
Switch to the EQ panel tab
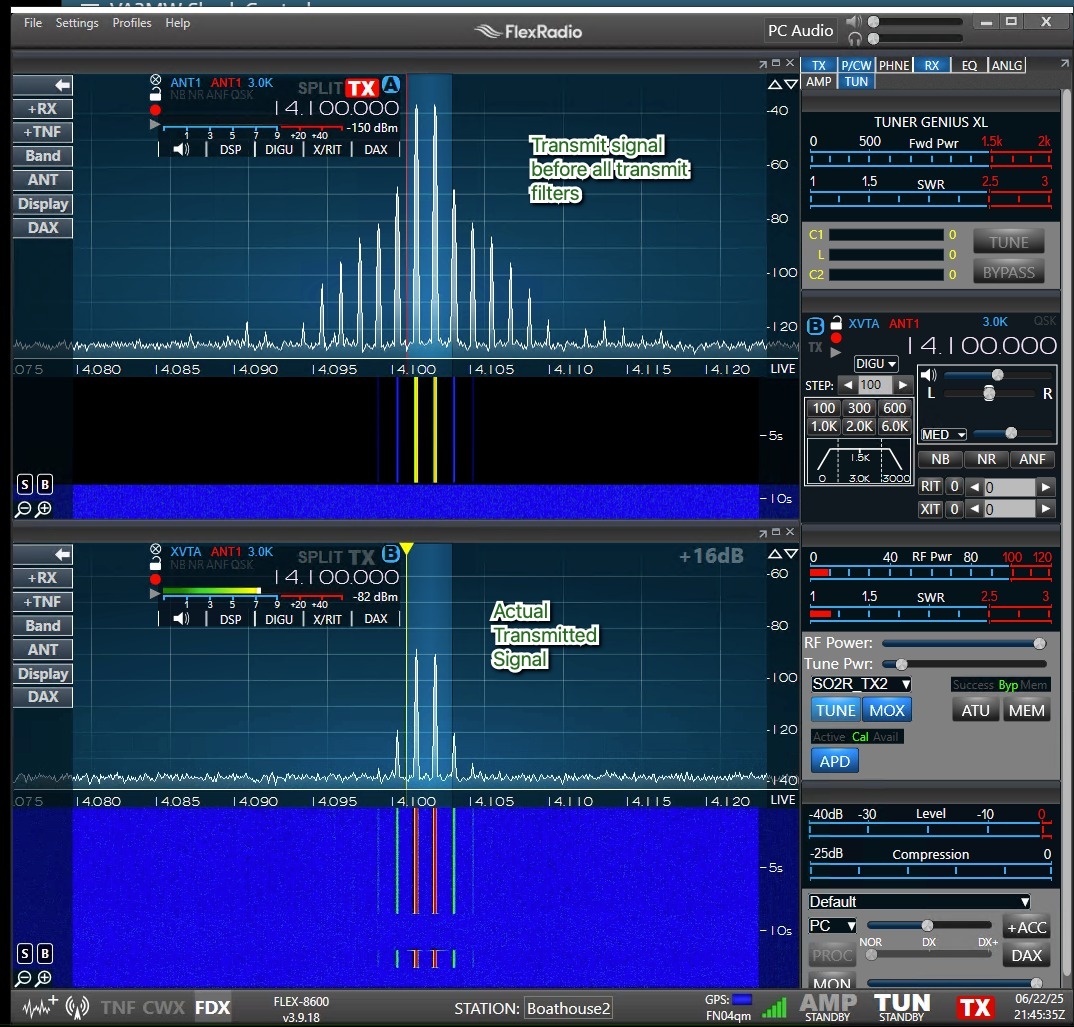tap(969, 65)
